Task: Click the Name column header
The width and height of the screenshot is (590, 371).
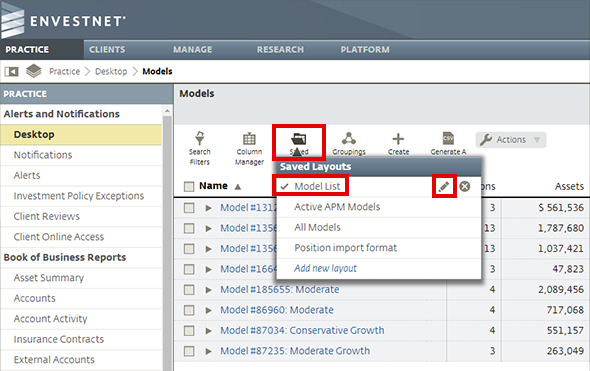Action: (213, 186)
